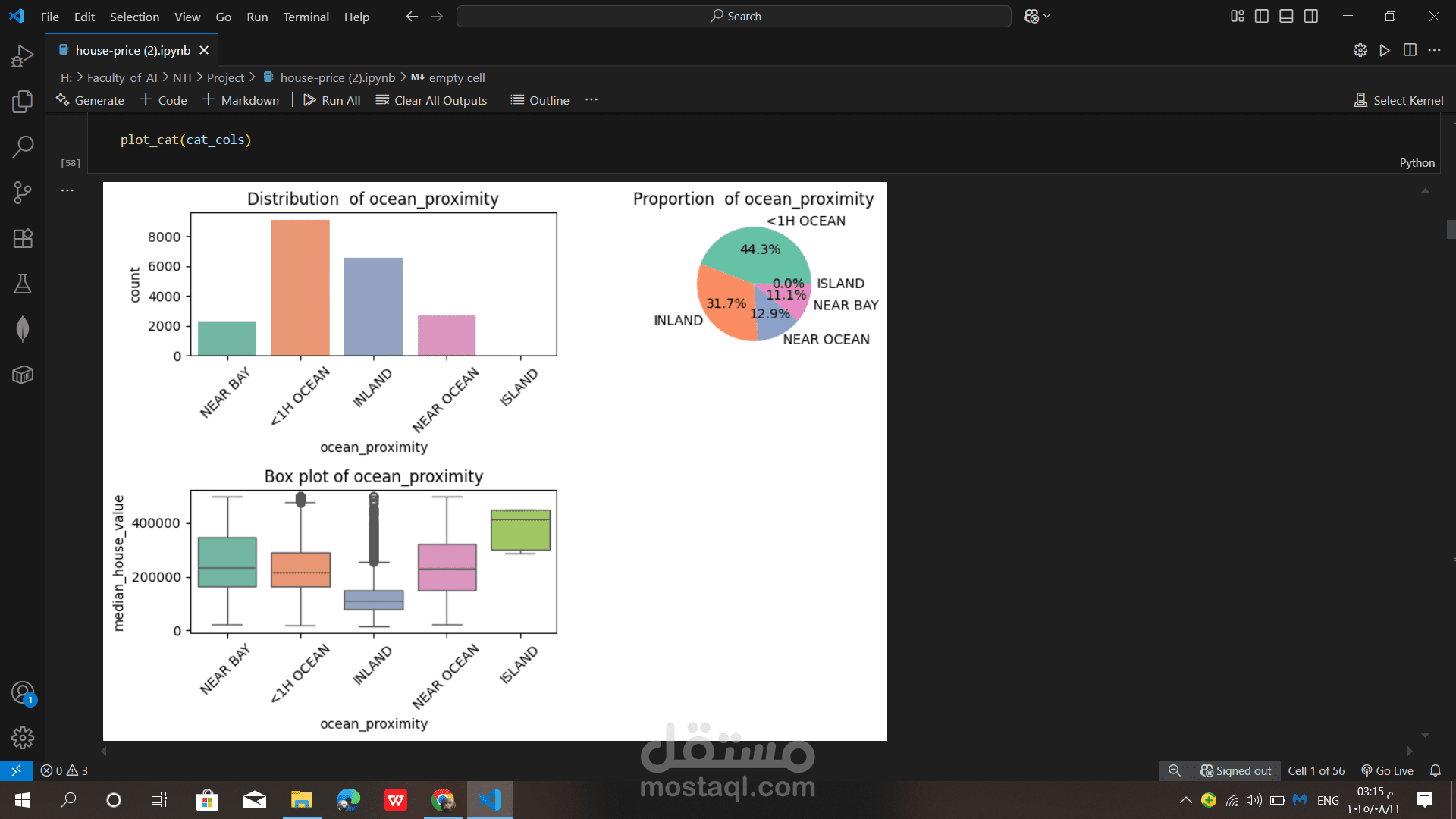1456x819 pixels.
Task: Open the Source Control sidebar icon
Action: coord(23,193)
